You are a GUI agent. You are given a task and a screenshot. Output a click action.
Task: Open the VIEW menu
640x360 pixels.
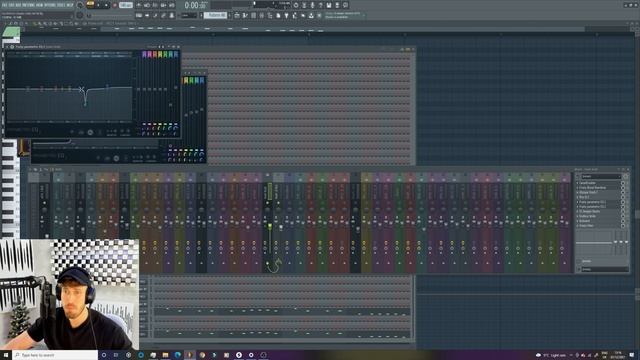pos(40,5)
